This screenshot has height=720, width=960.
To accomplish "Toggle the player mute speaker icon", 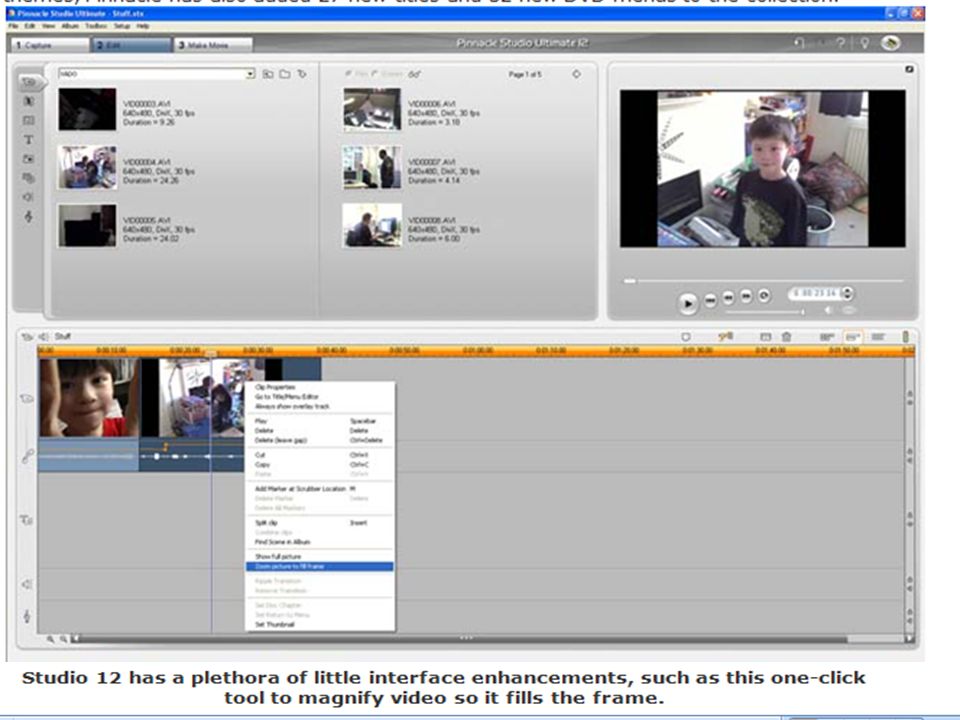I will [x=828, y=310].
